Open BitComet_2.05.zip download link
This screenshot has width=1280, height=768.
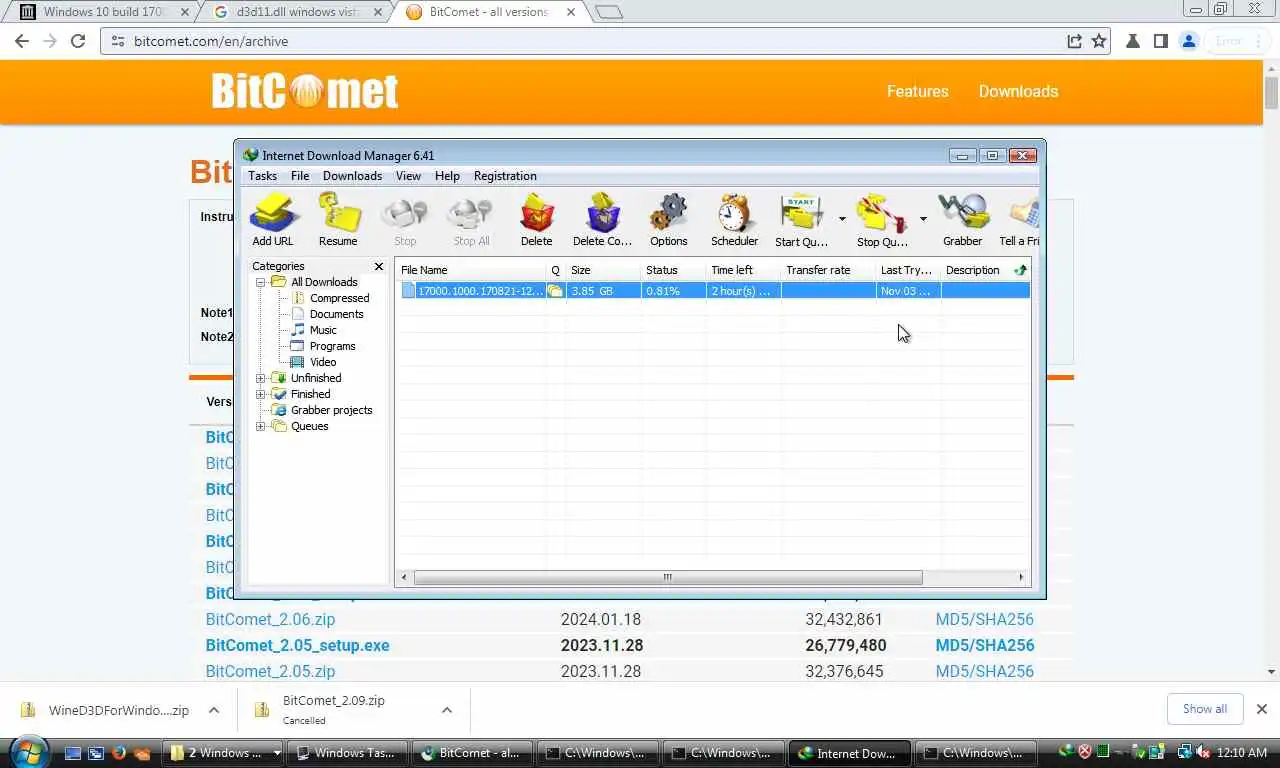[270, 671]
